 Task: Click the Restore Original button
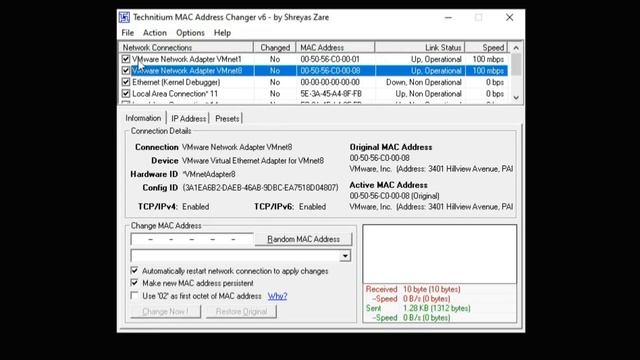(x=241, y=311)
